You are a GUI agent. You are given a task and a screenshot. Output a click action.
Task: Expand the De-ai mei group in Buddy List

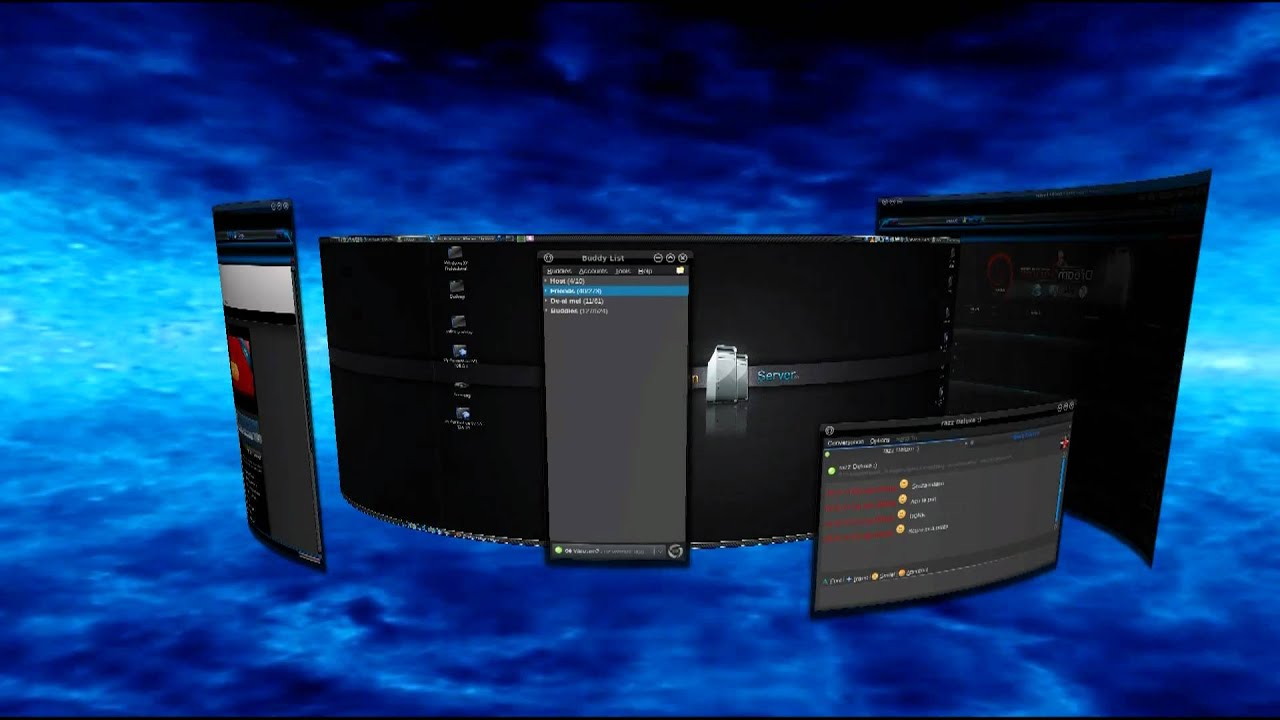pos(615,301)
